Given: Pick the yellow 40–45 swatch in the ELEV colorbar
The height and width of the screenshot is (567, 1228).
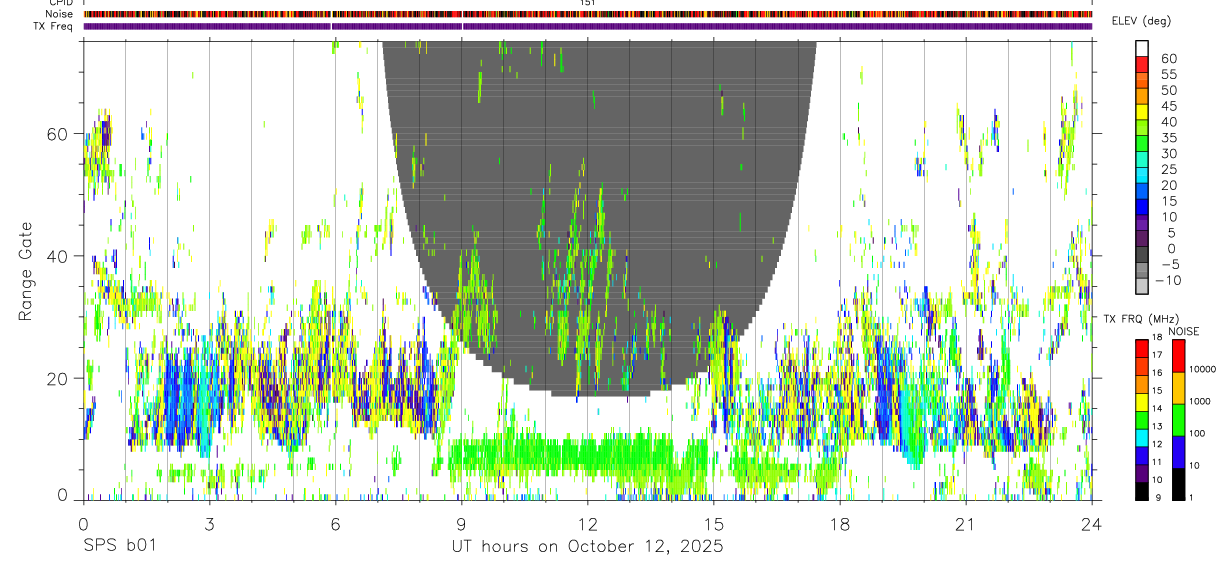Looking at the screenshot, I should 1142,112.
